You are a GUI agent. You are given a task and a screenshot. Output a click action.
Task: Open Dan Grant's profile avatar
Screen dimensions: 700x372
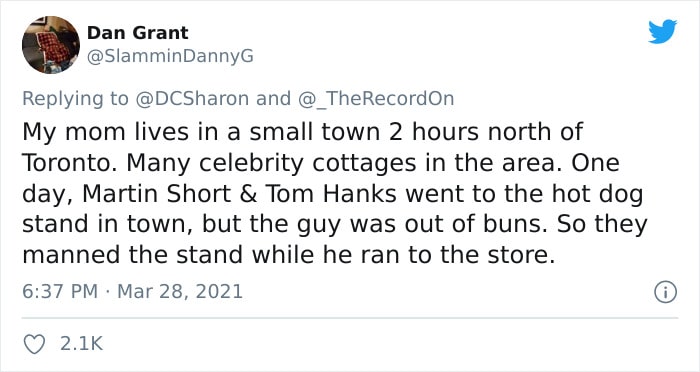(x=51, y=45)
